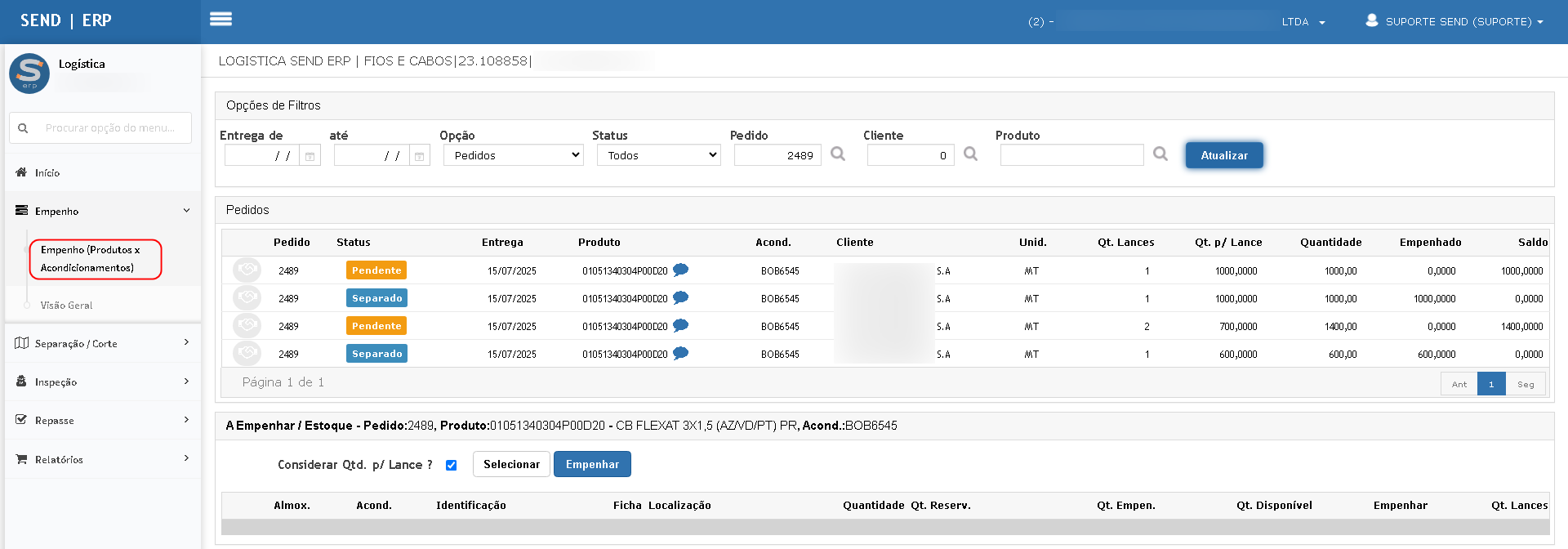The height and width of the screenshot is (549, 1568).
Task: Open comment bubble on Separado row with quantity 1000,00
Action: 680,297
